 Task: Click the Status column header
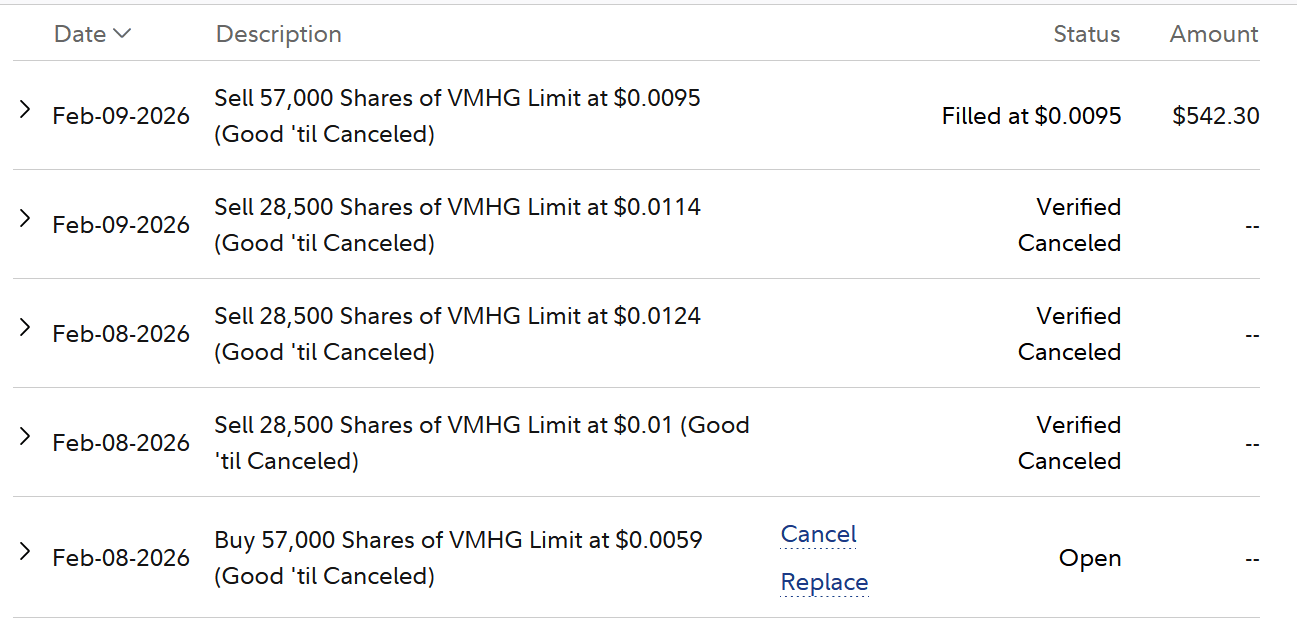click(x=1086, y=34)
